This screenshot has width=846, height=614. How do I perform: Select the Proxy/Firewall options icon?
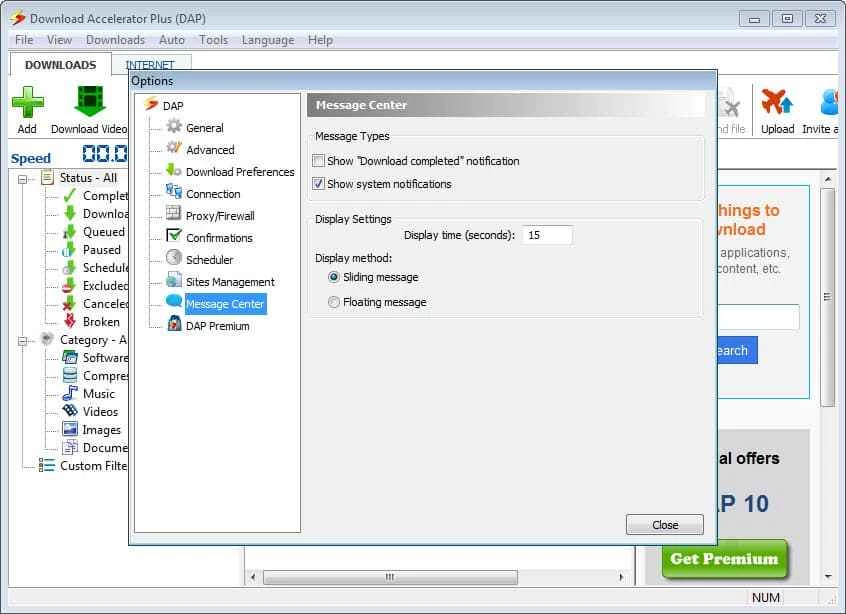click(x=174, y=215)
